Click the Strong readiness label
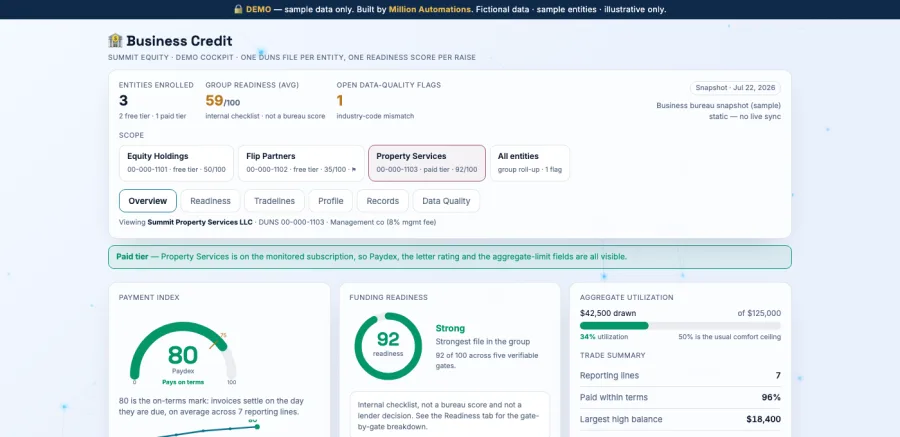900x437 pixels. [451, 328]
